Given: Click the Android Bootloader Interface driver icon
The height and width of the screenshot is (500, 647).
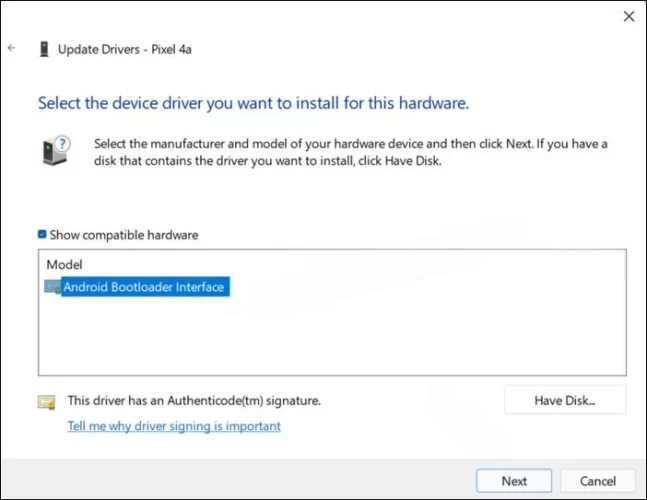Looking at the screenshot, I should pos(53,287).
